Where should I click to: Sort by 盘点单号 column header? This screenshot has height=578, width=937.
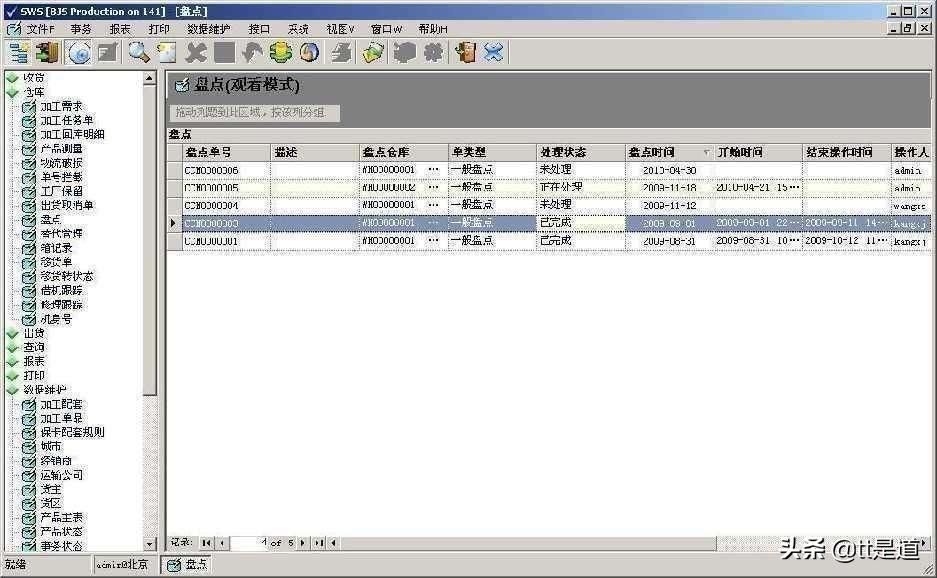point(226,152)
